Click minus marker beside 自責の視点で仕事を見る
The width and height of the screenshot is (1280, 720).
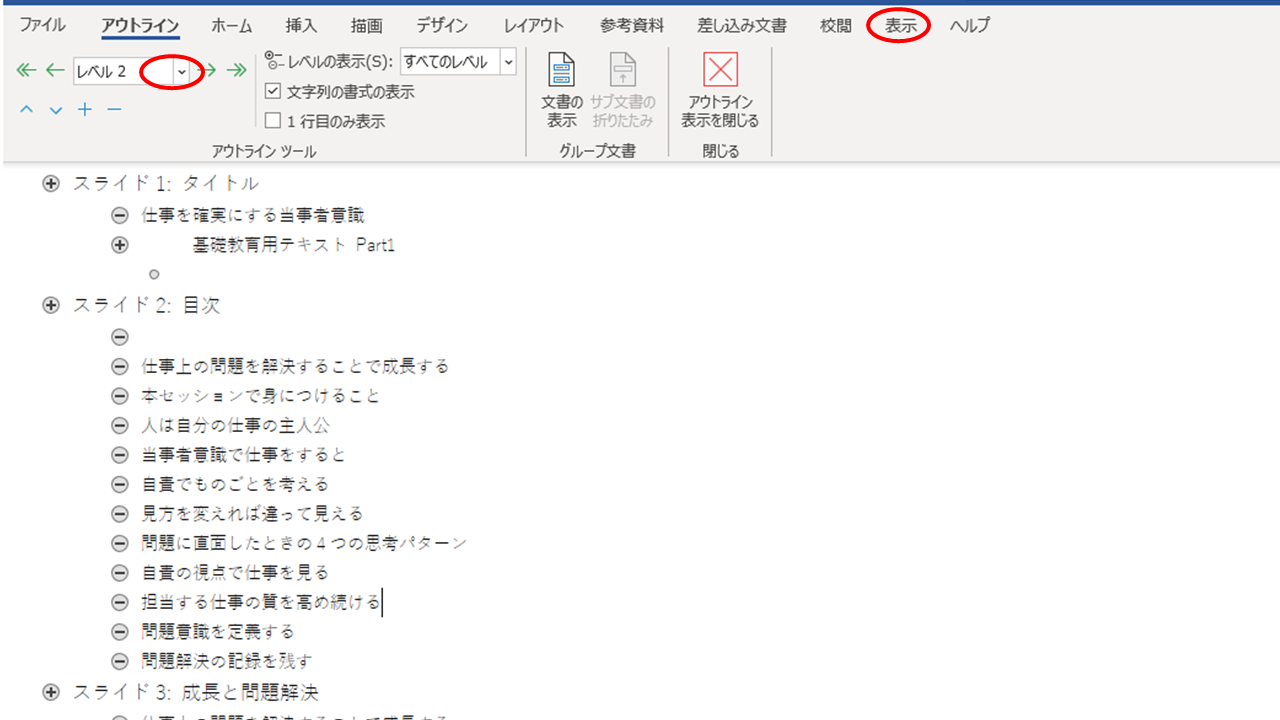click(120, 573)
